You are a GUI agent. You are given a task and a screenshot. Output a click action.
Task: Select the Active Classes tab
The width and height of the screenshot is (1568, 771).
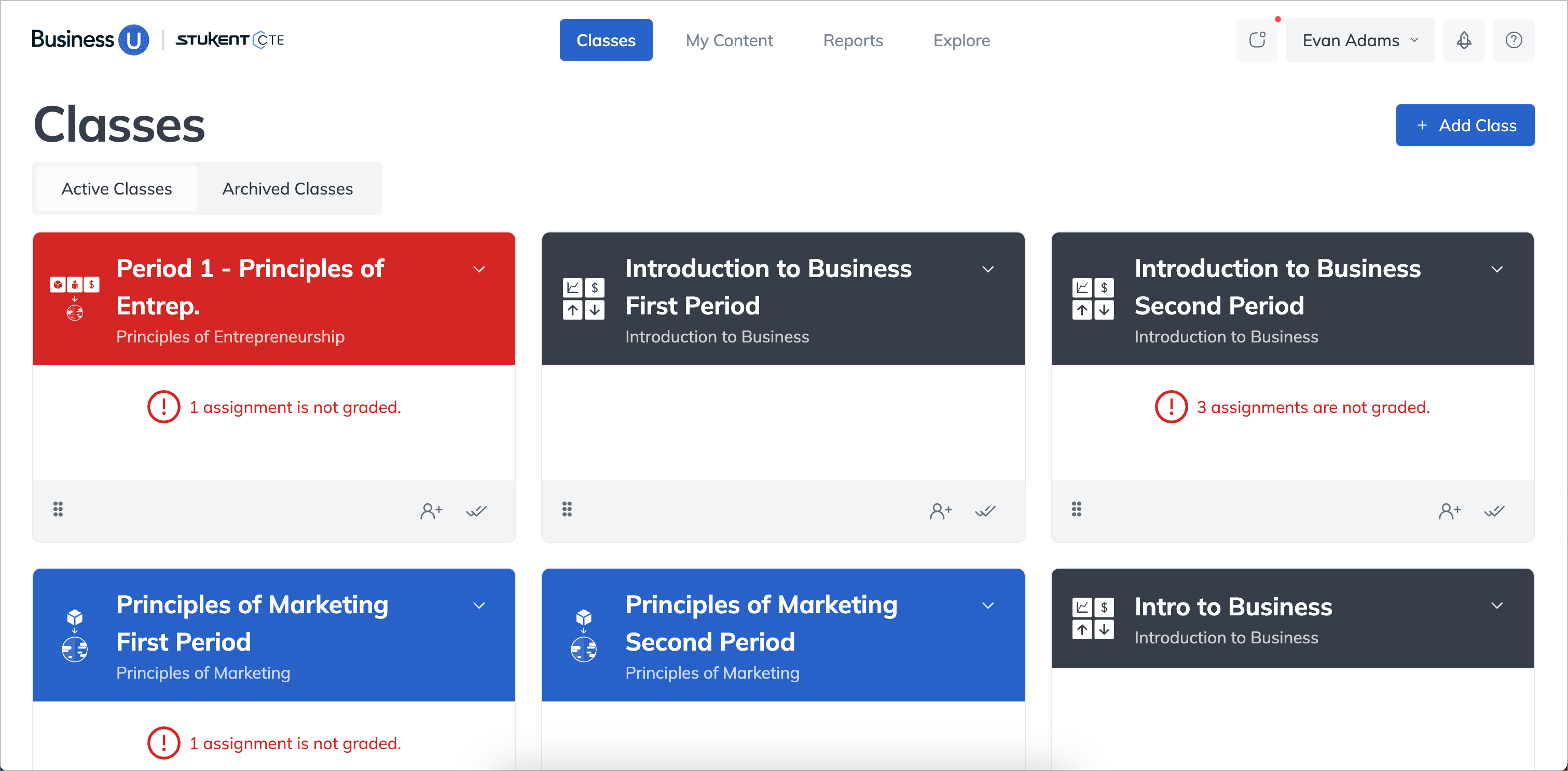coord(116,189)
